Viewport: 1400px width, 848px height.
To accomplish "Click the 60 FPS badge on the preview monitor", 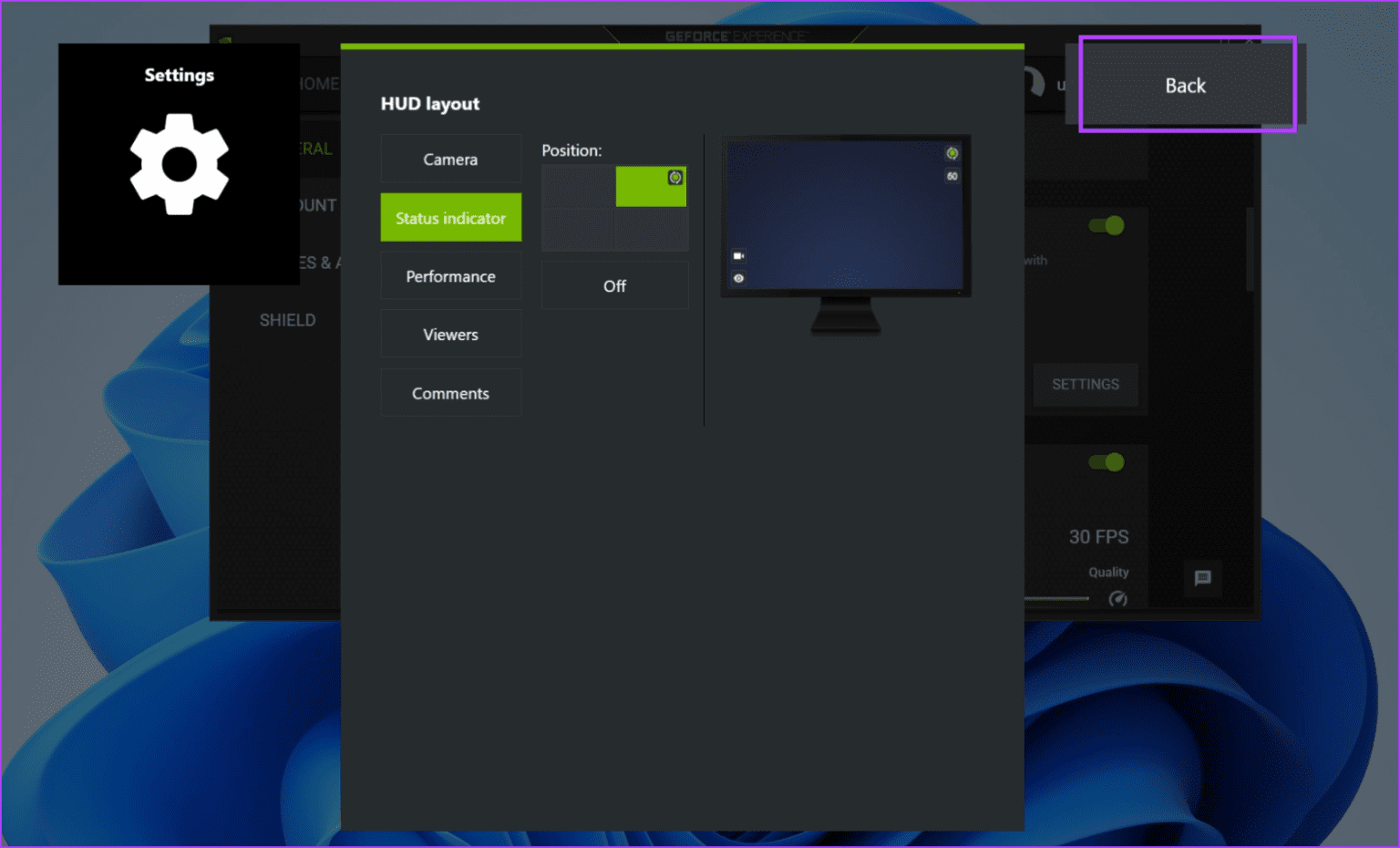I will pos(951,176).
